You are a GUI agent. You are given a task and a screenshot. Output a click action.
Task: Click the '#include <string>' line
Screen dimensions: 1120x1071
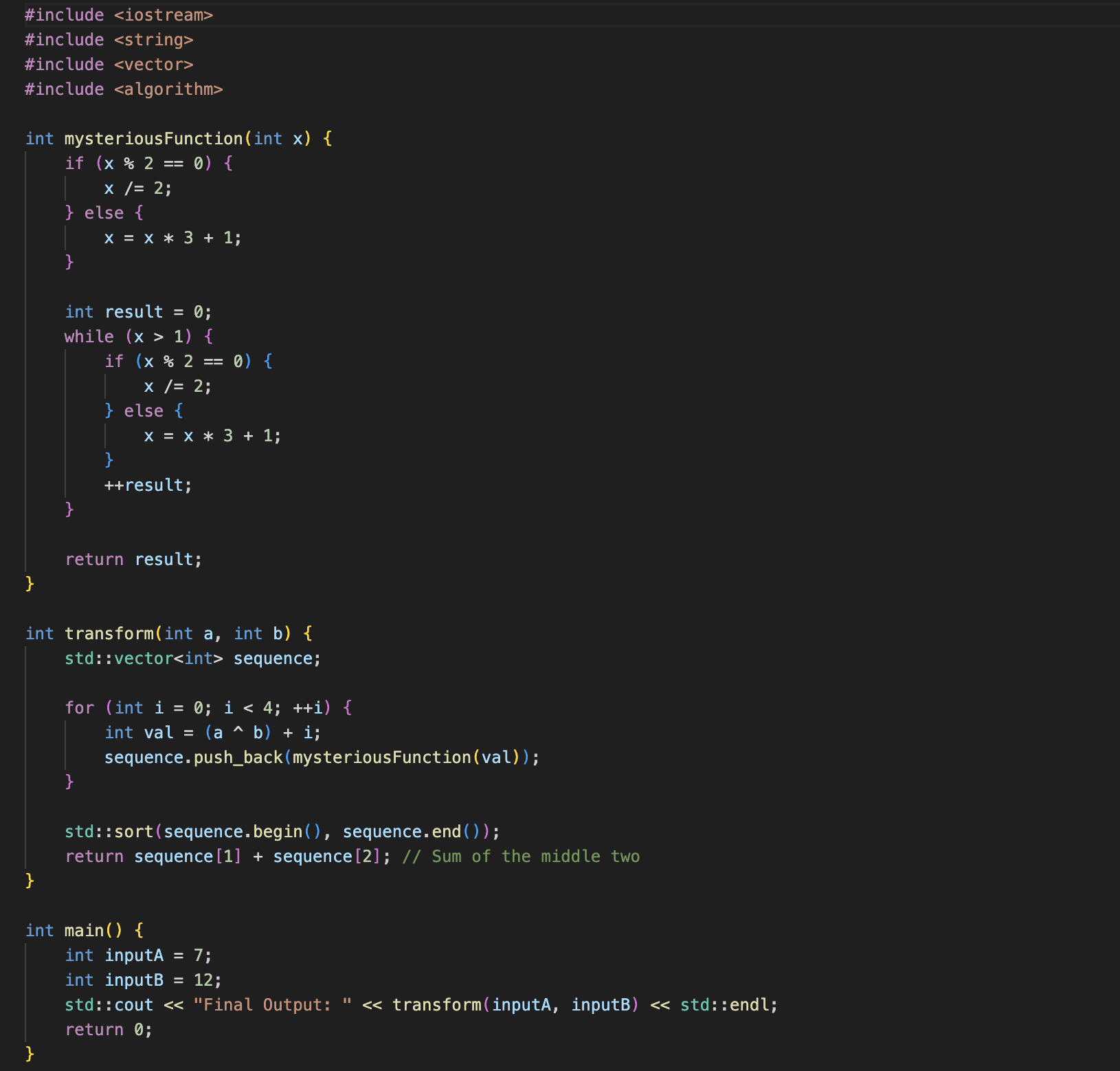click(109, 40)
